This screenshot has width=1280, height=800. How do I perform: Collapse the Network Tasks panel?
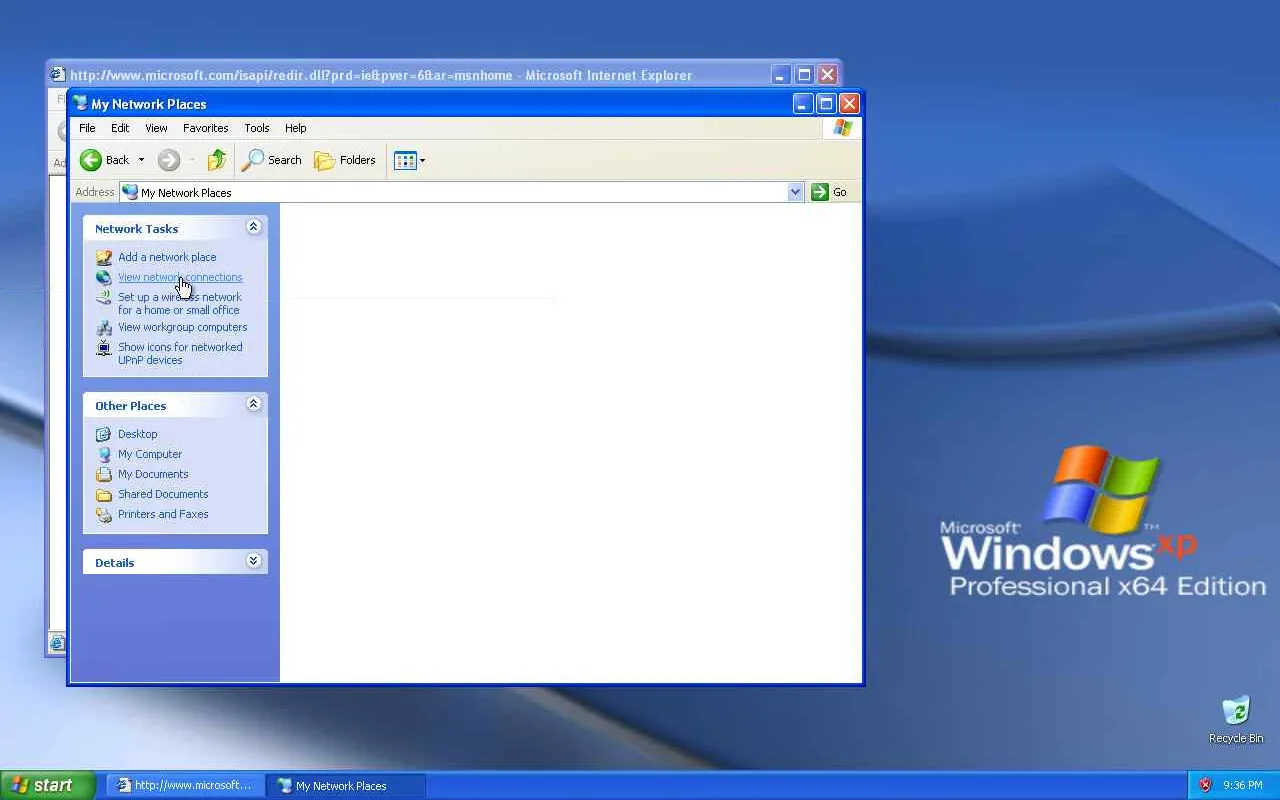[253, 227]
